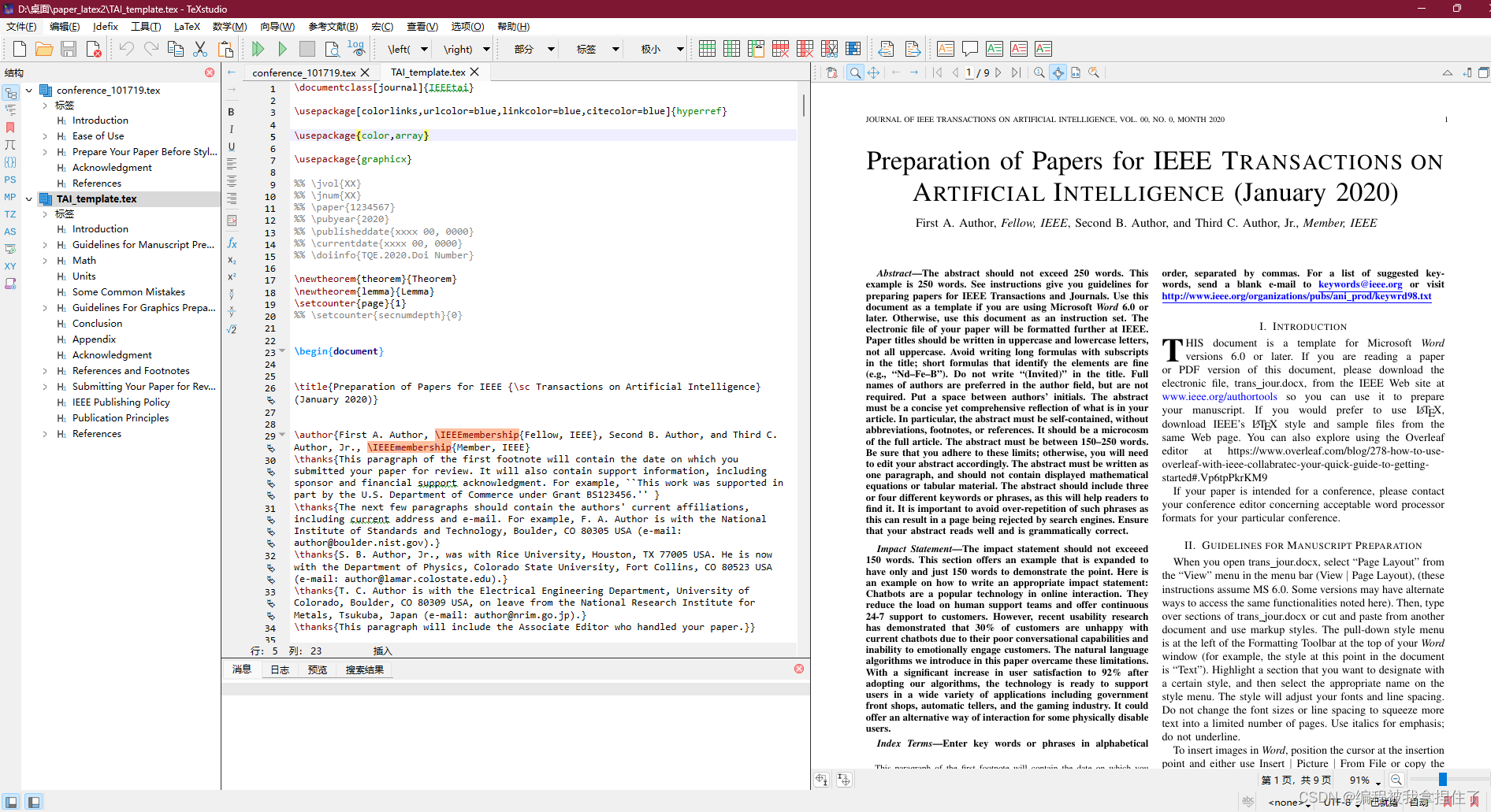Open the 部分 section dropdown
Screen dimensions: 1491x812
[551, 49]
